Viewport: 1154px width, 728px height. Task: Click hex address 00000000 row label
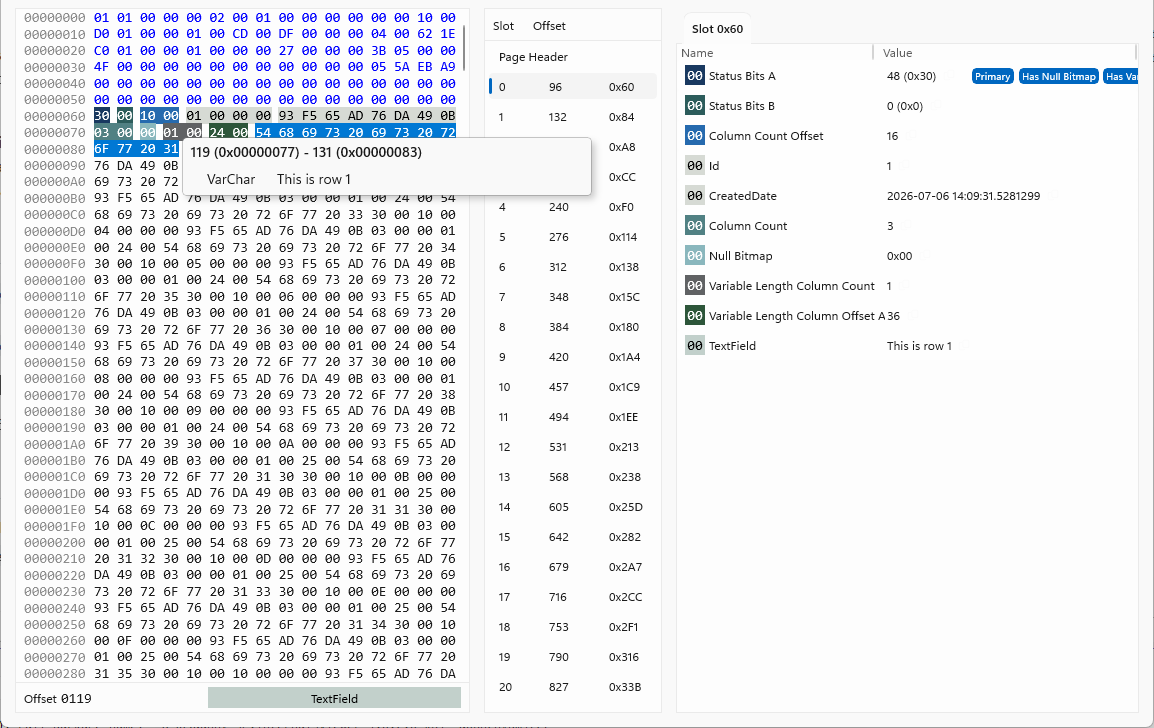click(x=54, y=17)
